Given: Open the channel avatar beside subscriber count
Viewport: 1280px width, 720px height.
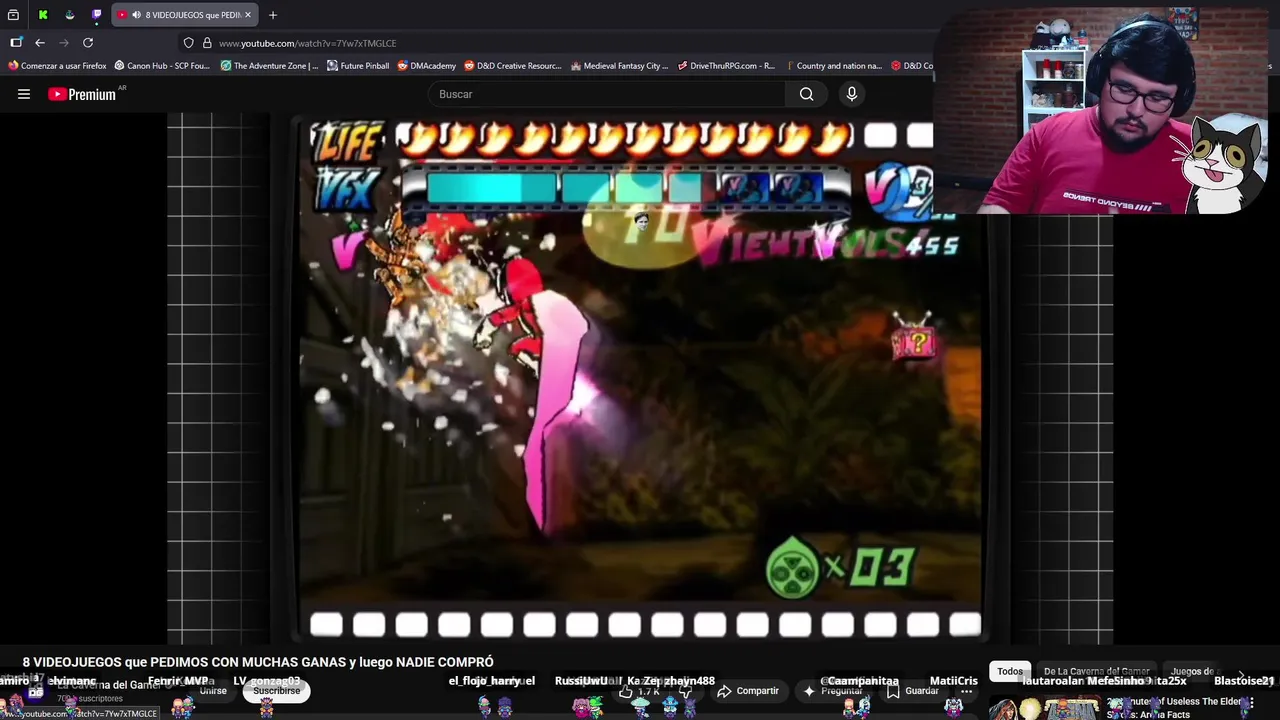Looking at the screenshot, I should tap(36, 691).
